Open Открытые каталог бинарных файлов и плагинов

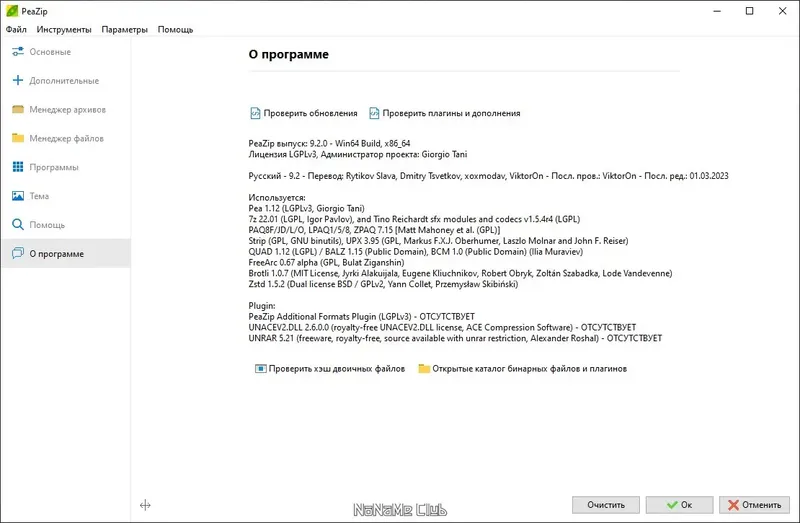point(530,369)
